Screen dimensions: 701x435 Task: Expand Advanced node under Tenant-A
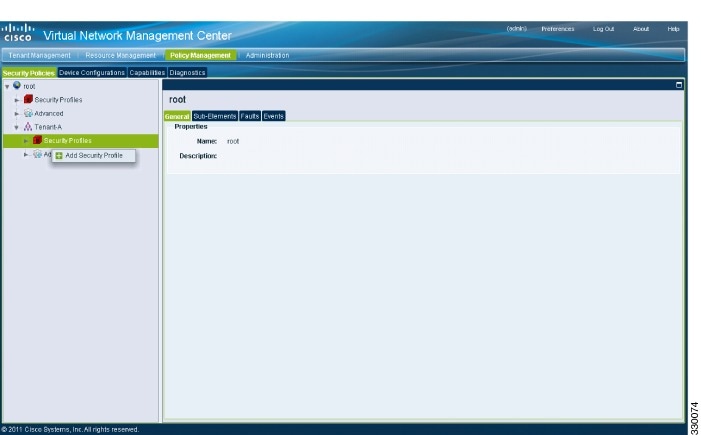26,155
